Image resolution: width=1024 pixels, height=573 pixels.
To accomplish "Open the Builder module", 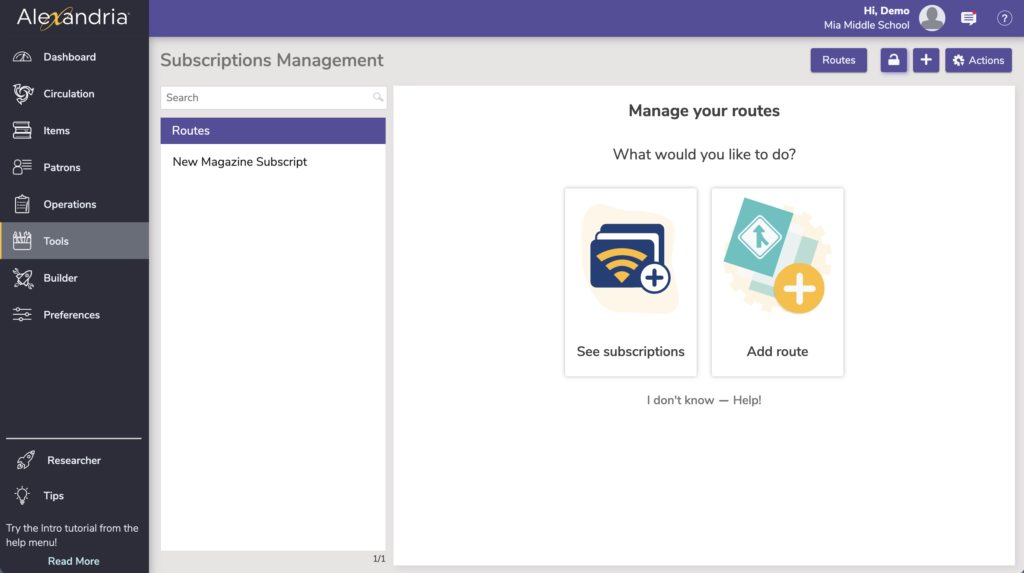I will [60, 278].
